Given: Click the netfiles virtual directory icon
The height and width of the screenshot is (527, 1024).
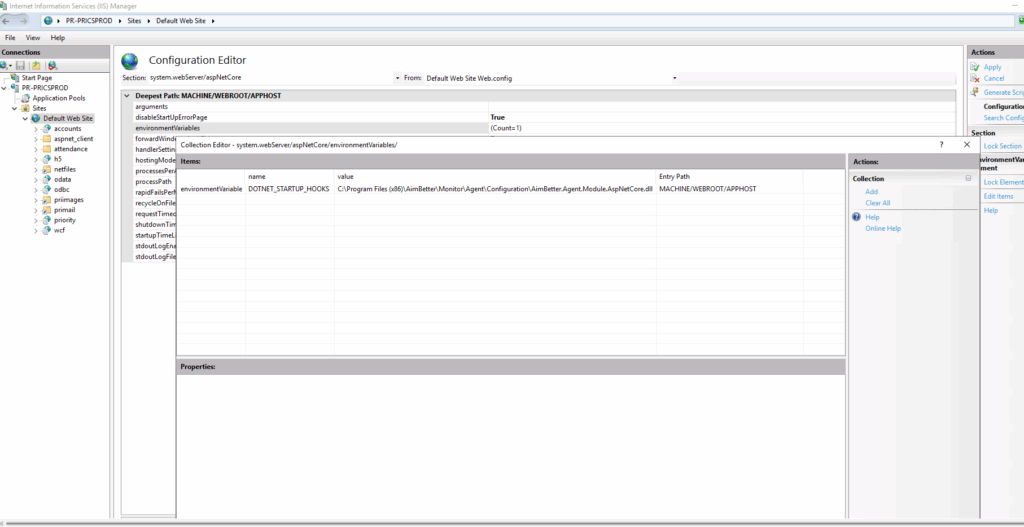Looking at the screenshot, I should click(x=46, y=169).
